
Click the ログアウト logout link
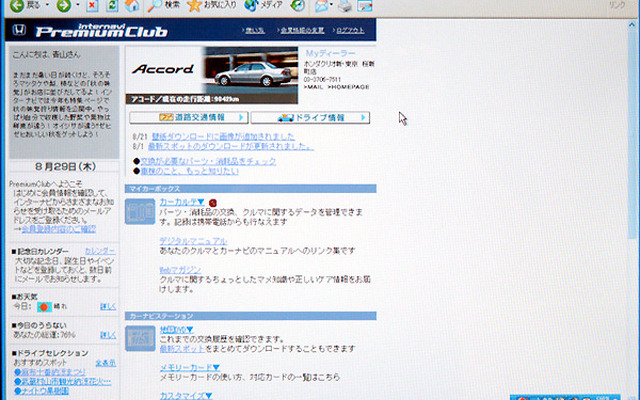(x=350, y=30)
